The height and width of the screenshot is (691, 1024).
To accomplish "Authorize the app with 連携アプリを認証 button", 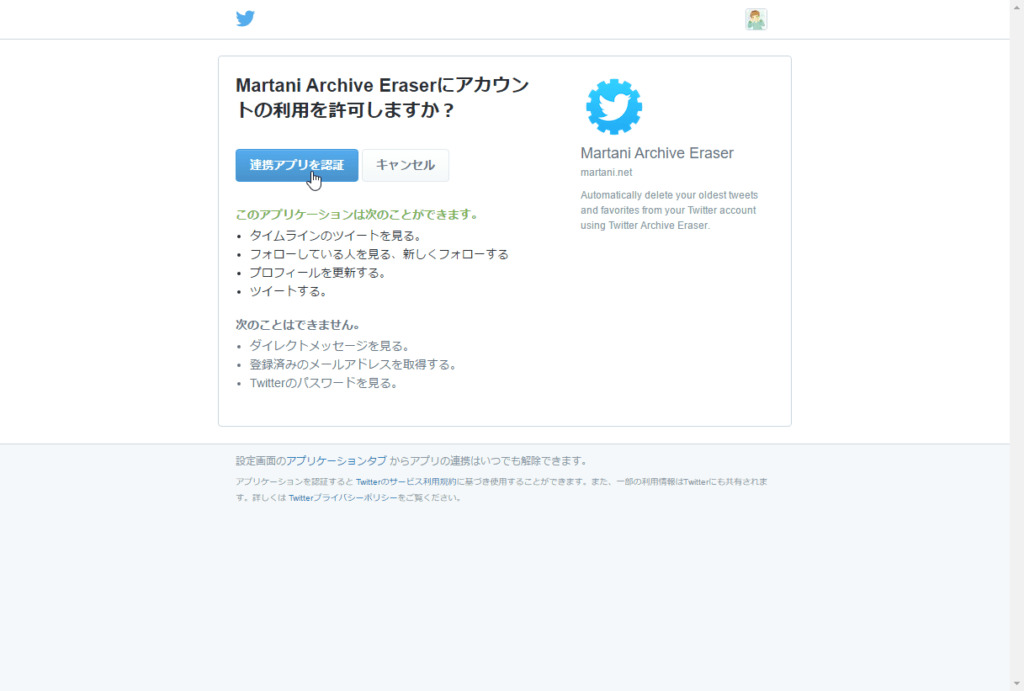I will pos(296,165).
